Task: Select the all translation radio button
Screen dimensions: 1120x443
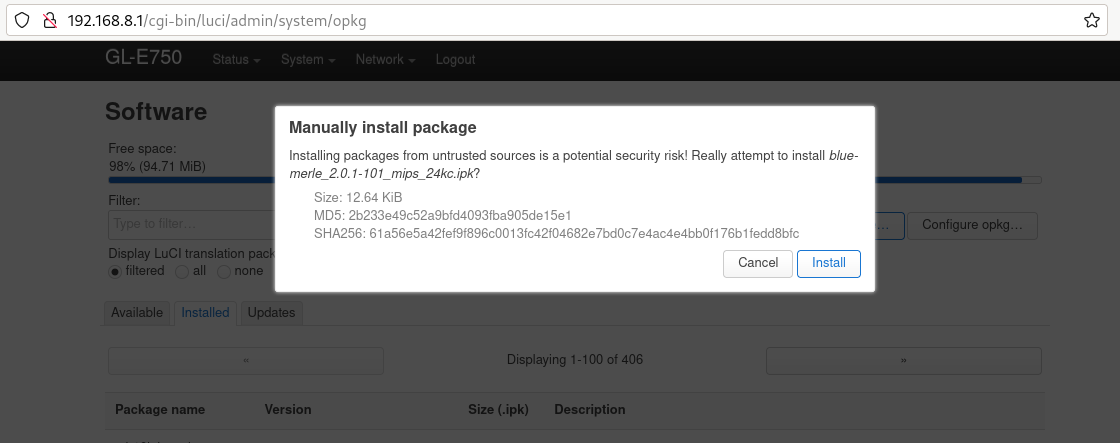Action: pos(181,272)
